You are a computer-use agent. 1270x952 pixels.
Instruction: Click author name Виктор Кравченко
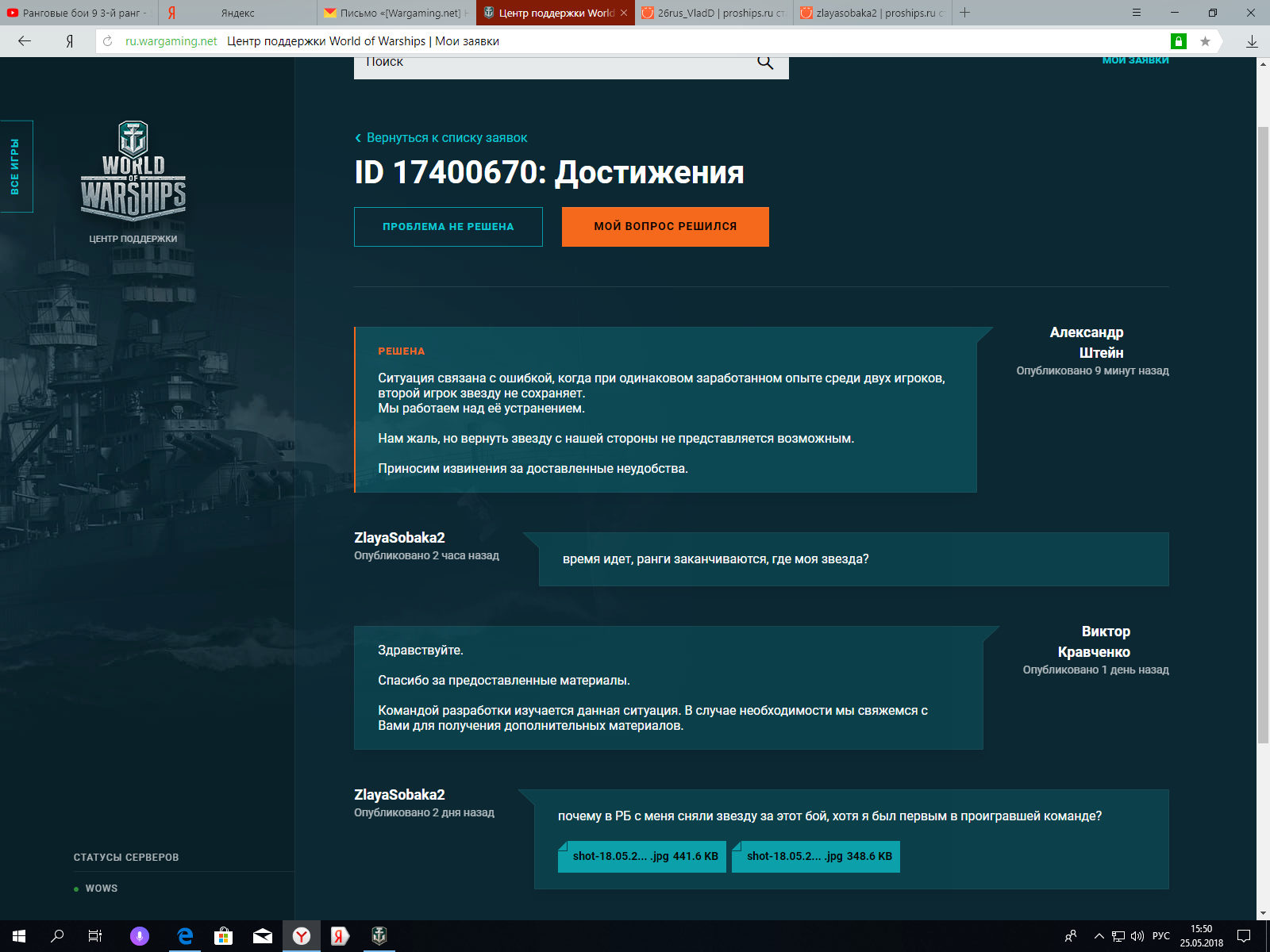(1094, 642)
